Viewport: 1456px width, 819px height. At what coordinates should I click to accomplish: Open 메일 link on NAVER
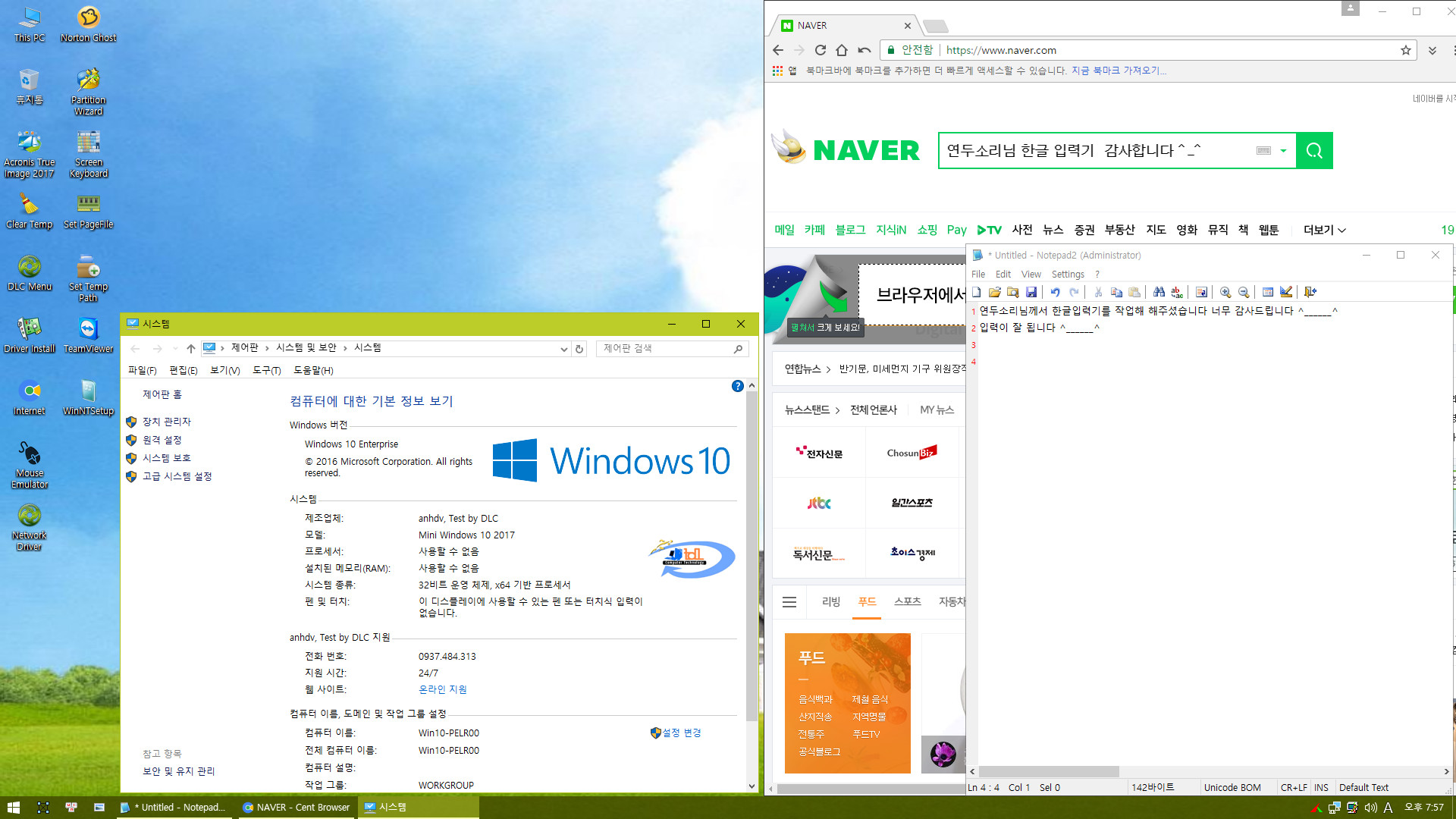click(784, 230)
